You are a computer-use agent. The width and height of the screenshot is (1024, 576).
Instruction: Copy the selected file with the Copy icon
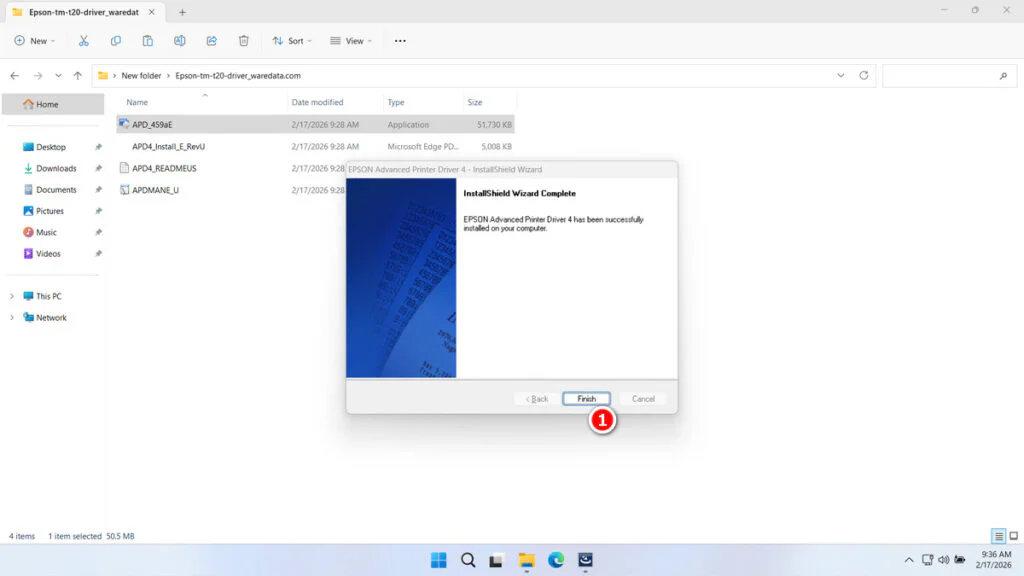pyautogui.click(x=115, y=40)
